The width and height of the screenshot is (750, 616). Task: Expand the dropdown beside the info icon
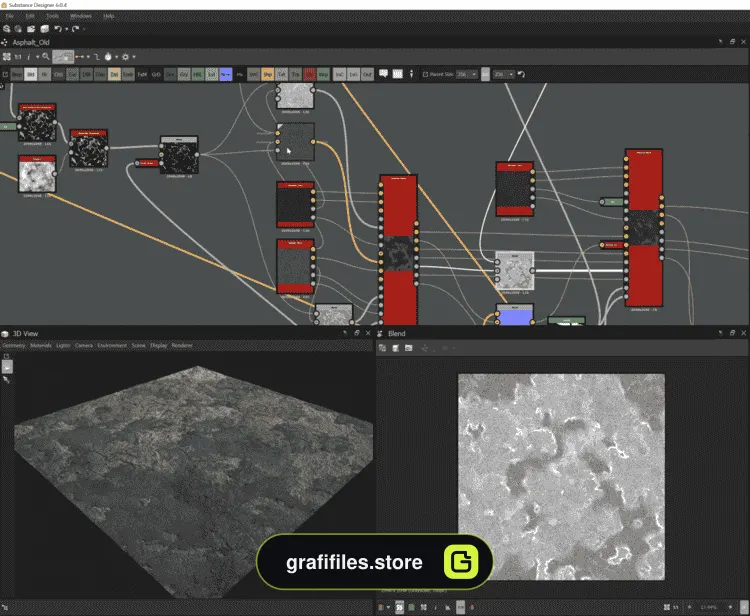click(x=37, y=57)
